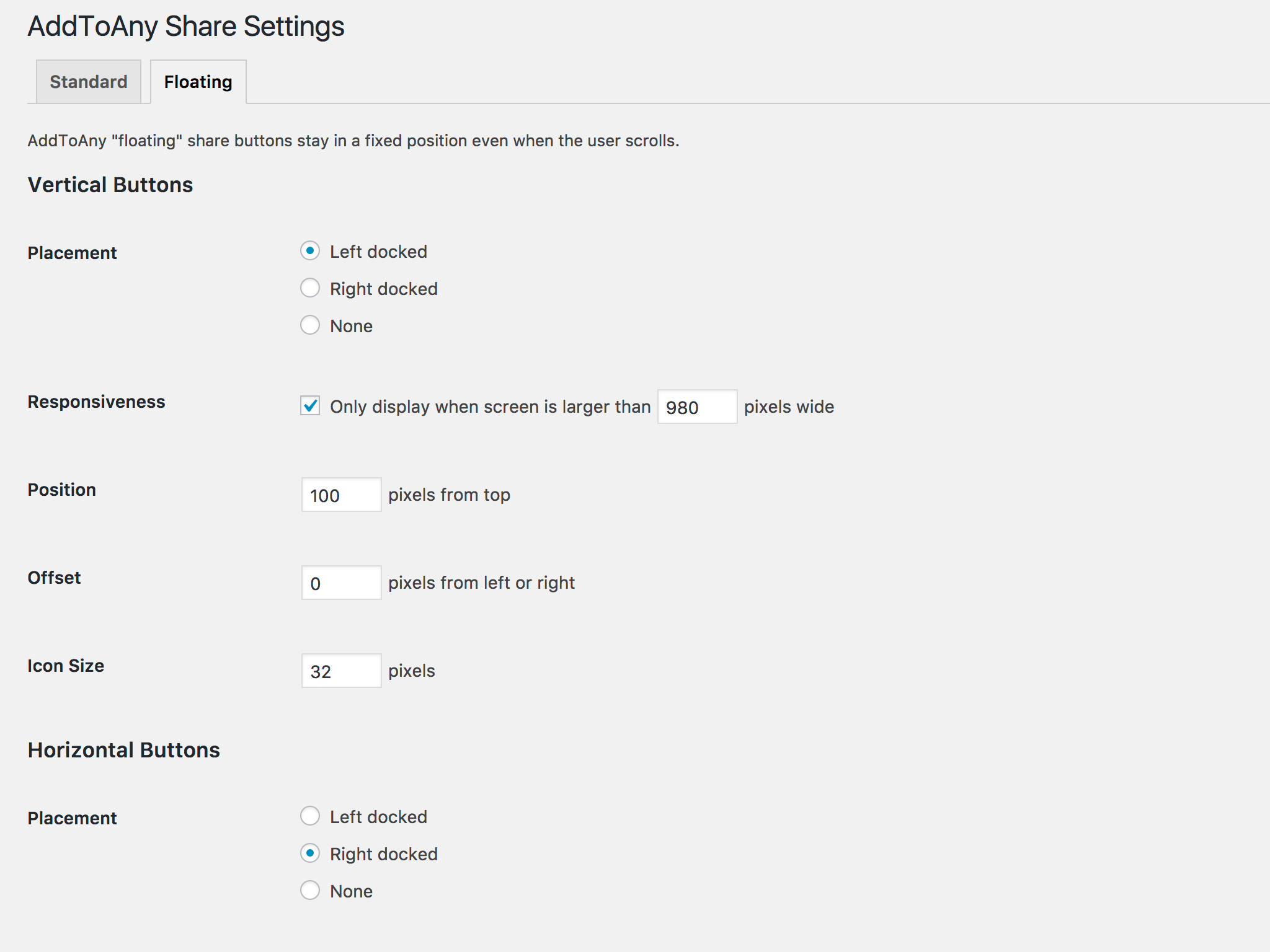Switch to the Standard tab
The width and height of the screenshot is (1270, 952).
(x=88, y=82)
